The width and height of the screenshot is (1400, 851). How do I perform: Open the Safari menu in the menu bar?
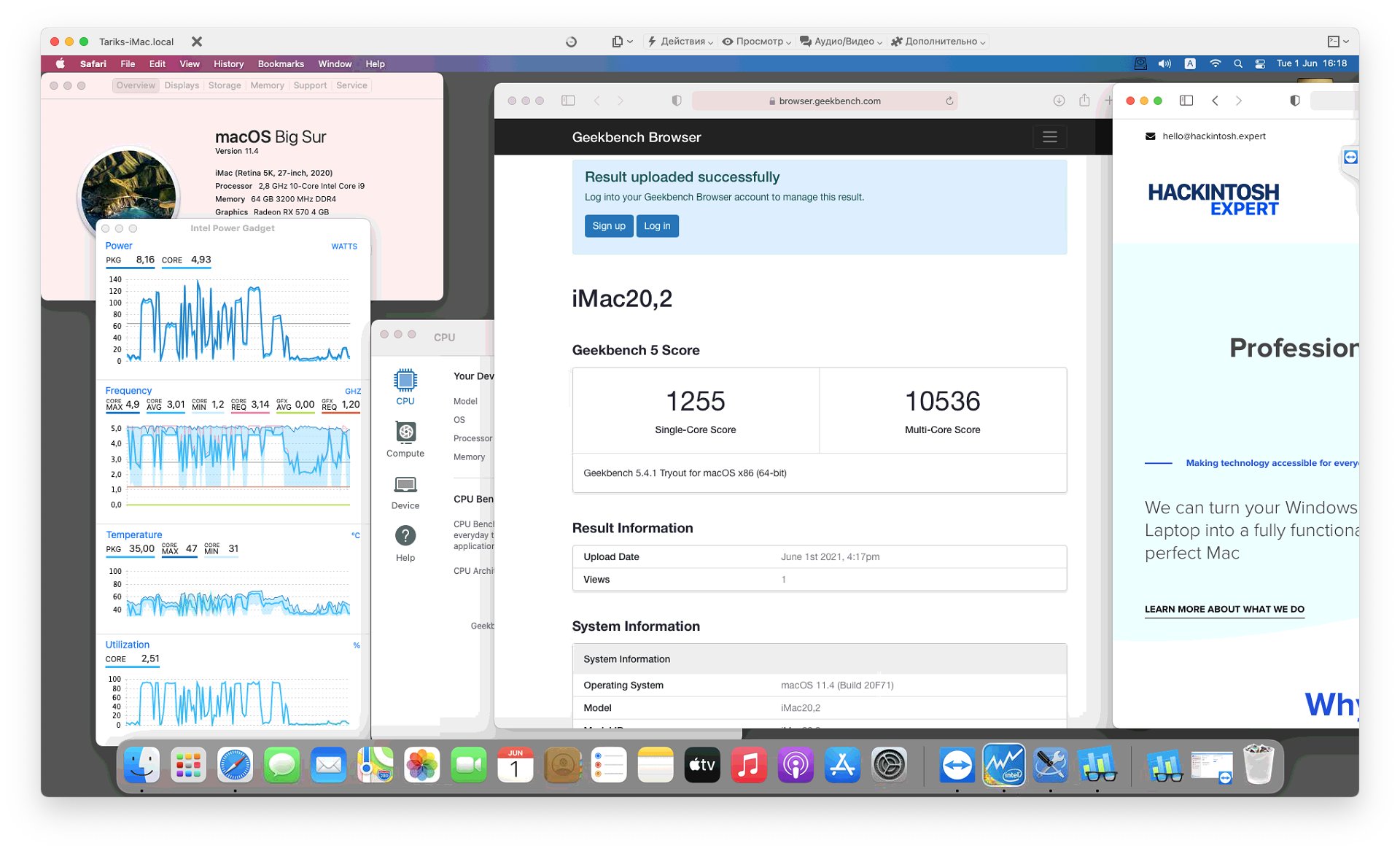(x=93, y=64)
